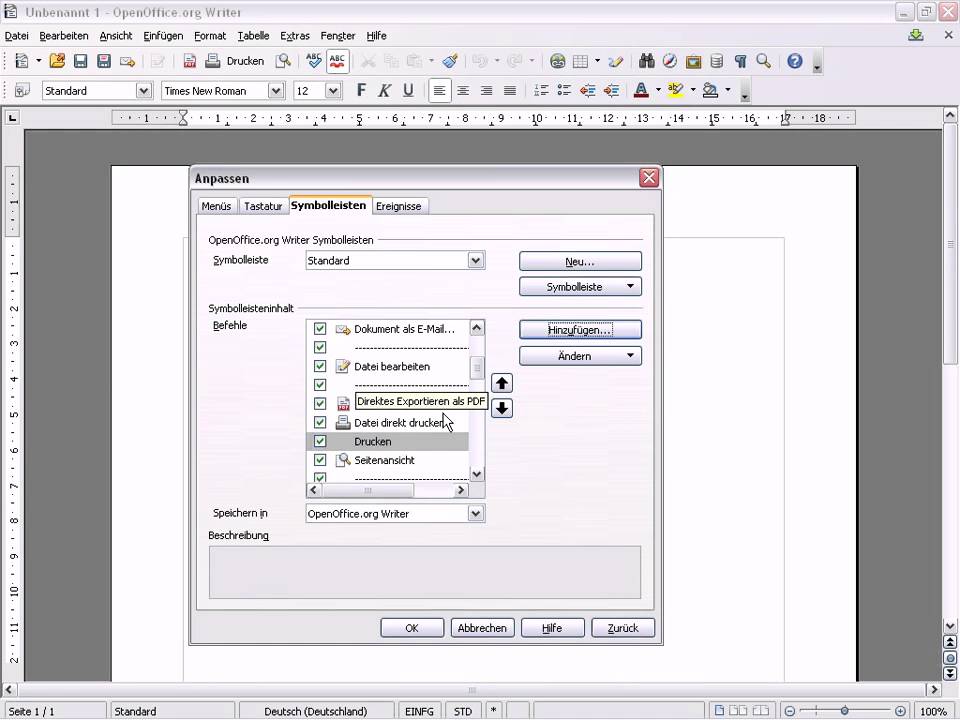960x720 pixels.
Task: Open Help with the question mark icon
Action: [795, 61]
